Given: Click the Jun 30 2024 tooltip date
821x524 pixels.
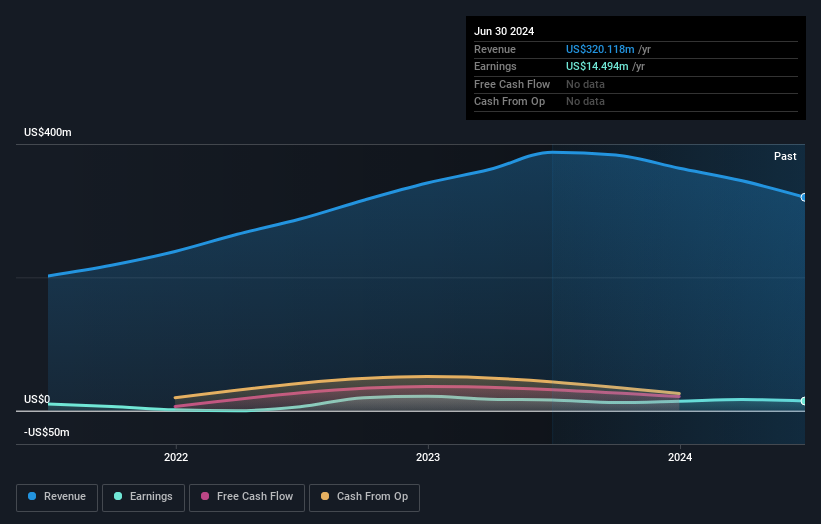Looking at the screenshot, I should click(x=504, y=31).
